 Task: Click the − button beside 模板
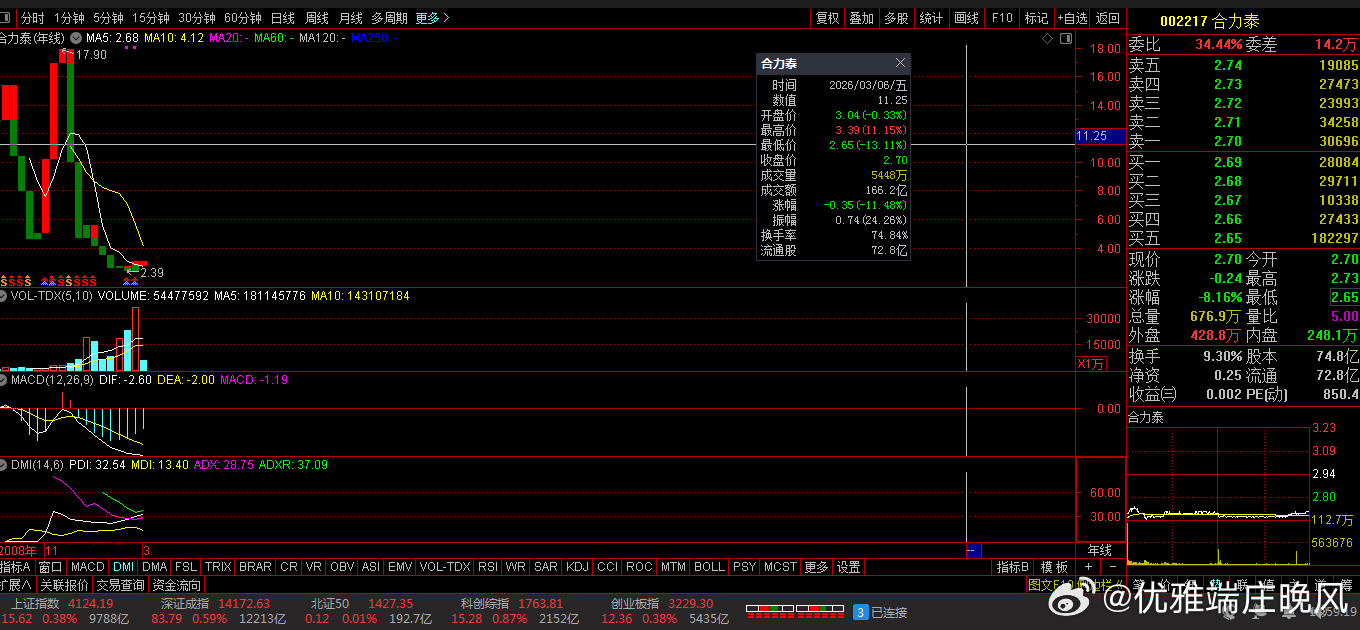[1113, 567]
